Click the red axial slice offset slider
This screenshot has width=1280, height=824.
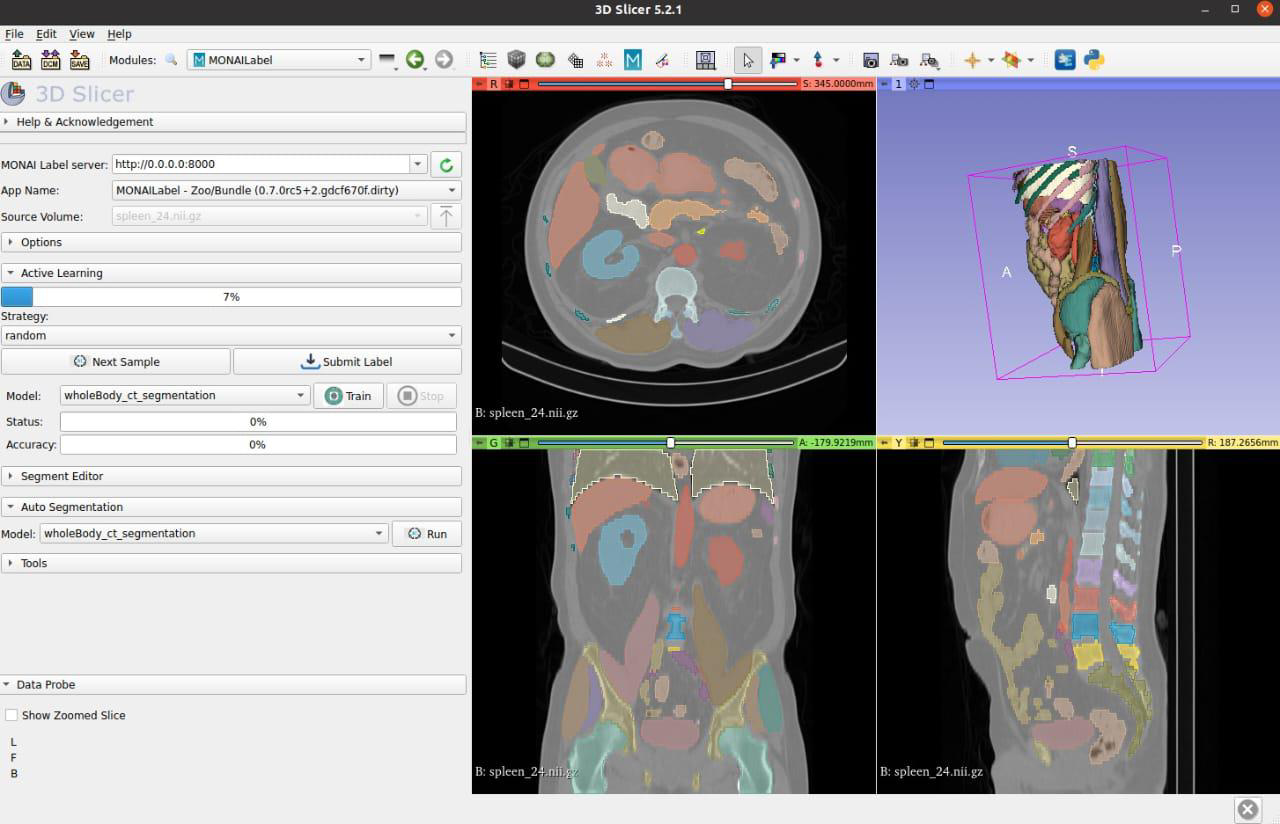tap(668, 84)
